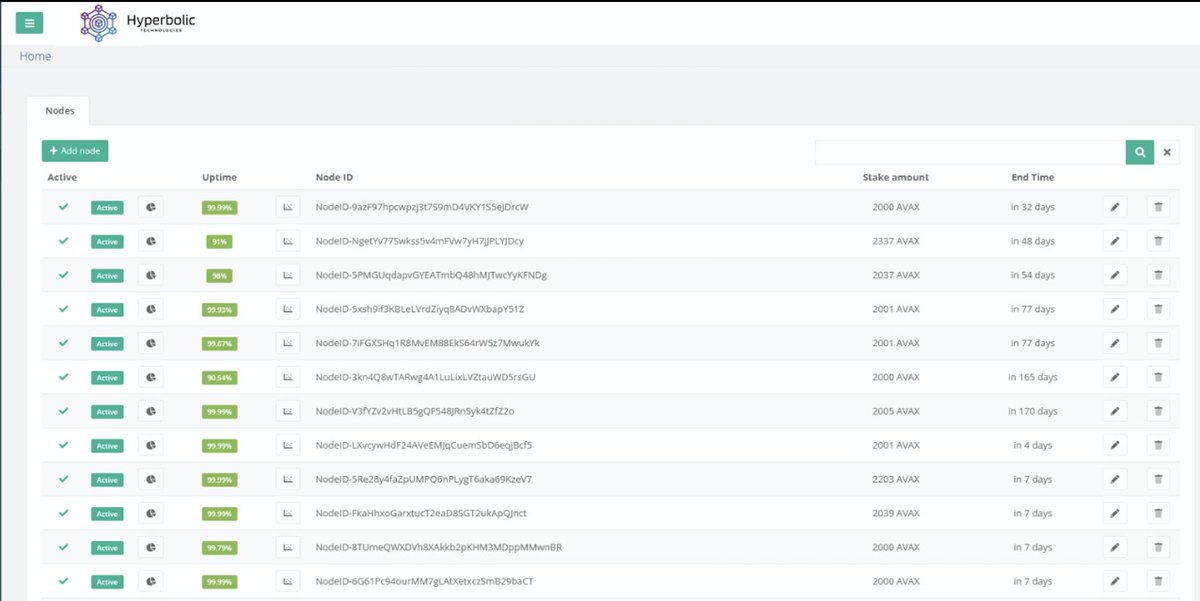Open the Home breadcrumb link

[35, 56]
